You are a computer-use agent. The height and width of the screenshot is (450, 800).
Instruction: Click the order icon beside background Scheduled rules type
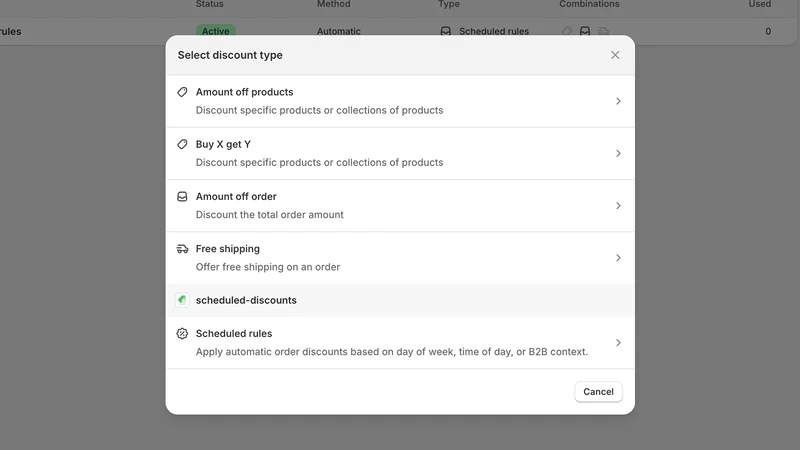[445, 31]
